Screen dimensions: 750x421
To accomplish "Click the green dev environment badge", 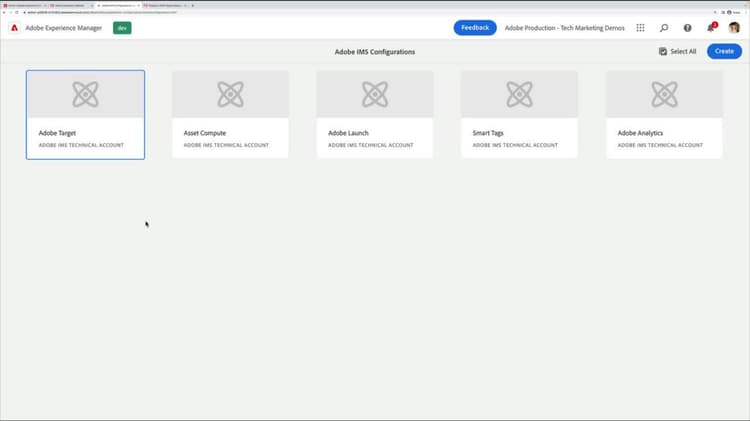I will 122,28.
